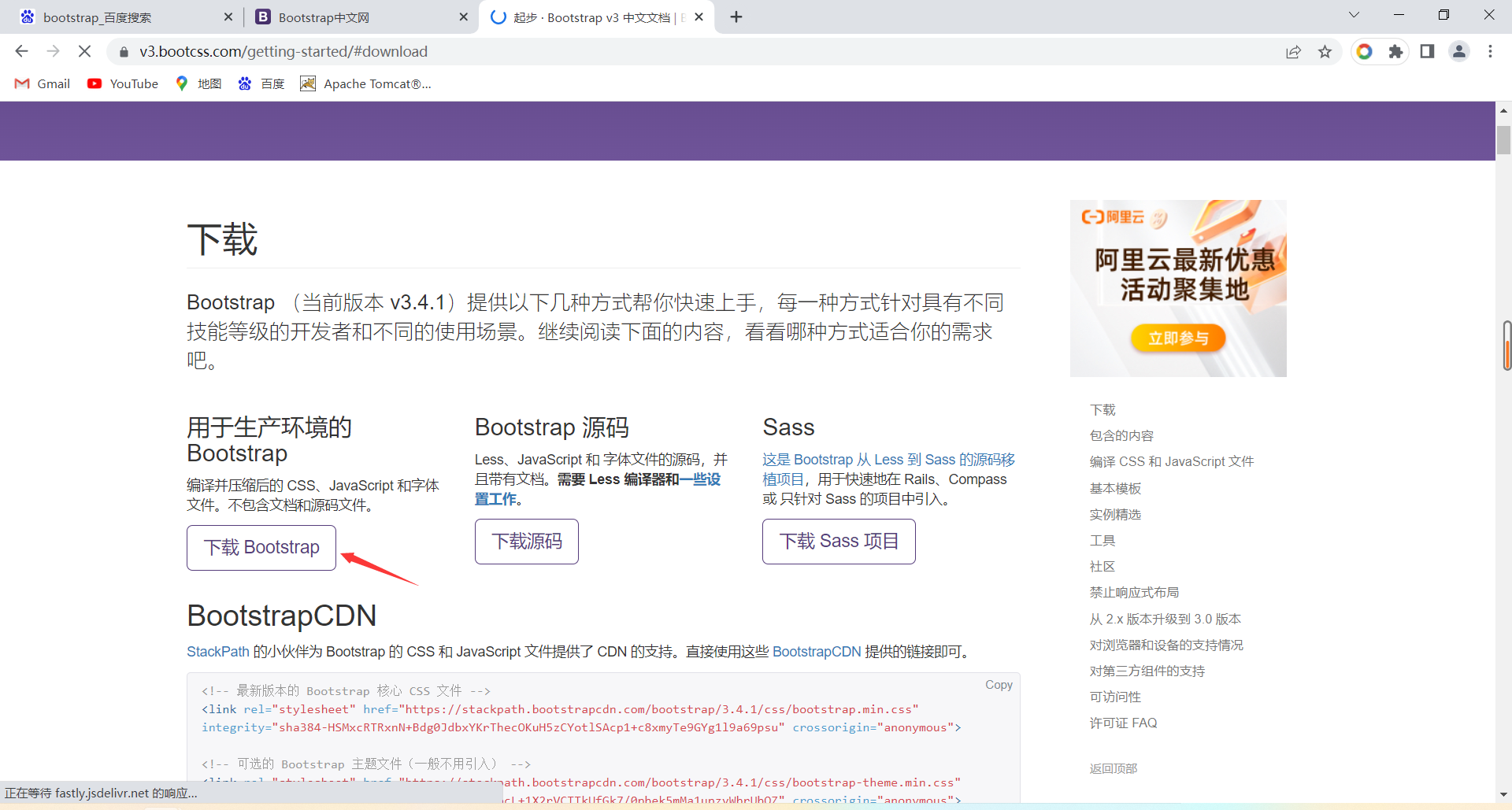Open the StackPath link
This screenshot has height=810, width=1512.
pos(217,652)
